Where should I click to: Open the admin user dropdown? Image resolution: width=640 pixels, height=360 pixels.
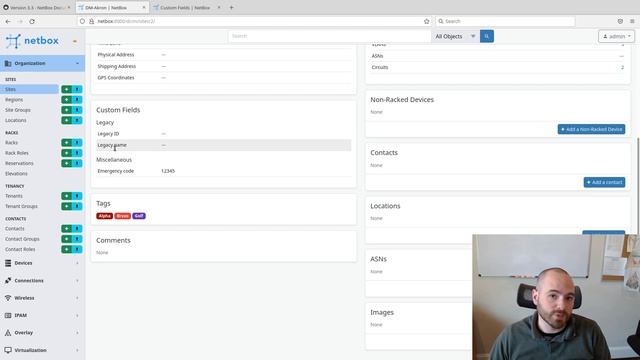(616, 36)
